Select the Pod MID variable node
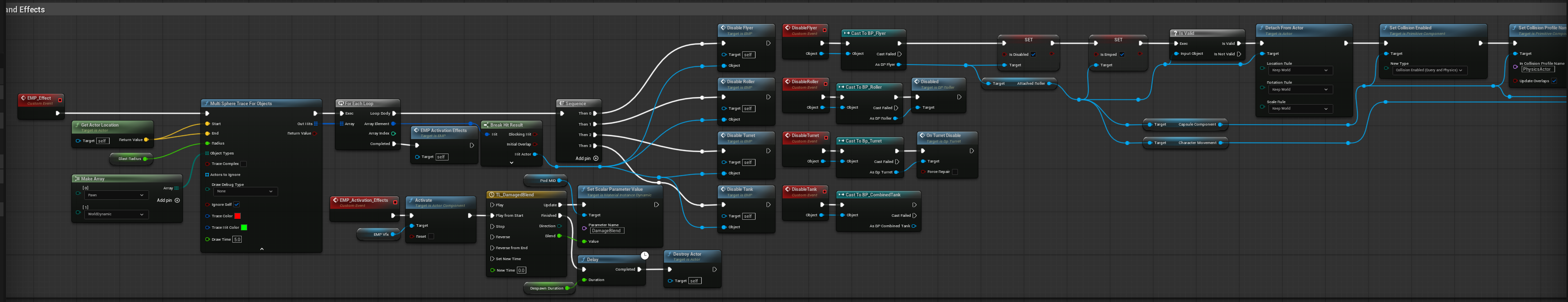The height and width of the screenshot is (302, 1568). click(x=546, y=180)
